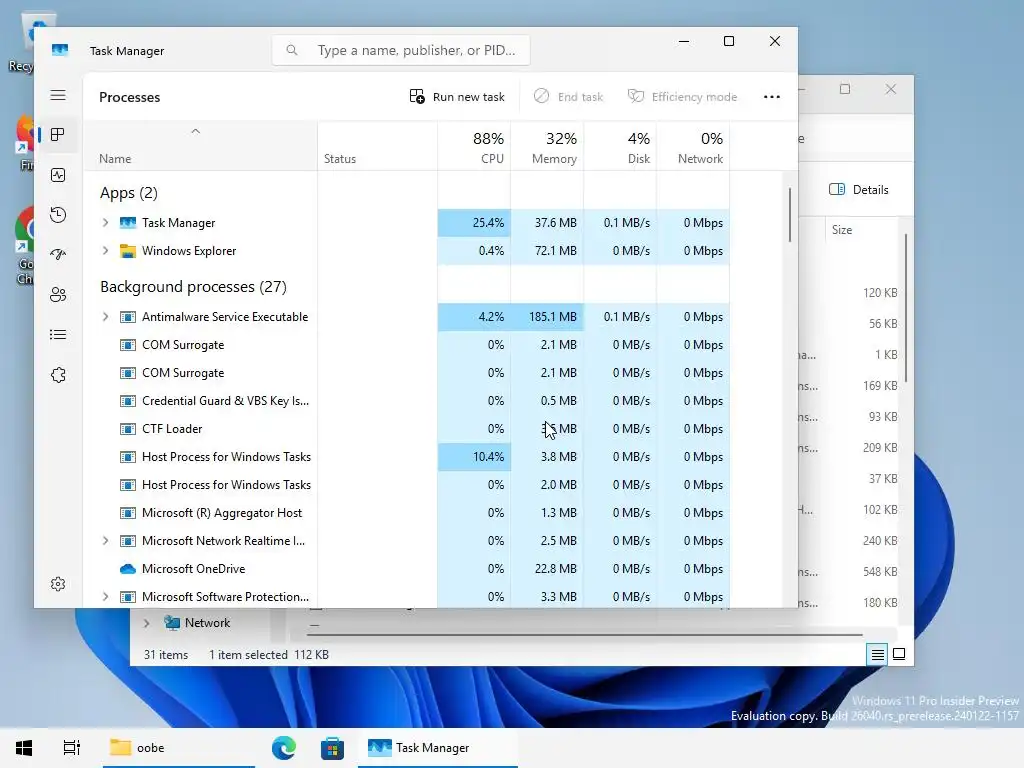The image size is (1024, 768).
Task: Click the Microsoft OneDrive cloud icon
Action: [x=128, y=569]
